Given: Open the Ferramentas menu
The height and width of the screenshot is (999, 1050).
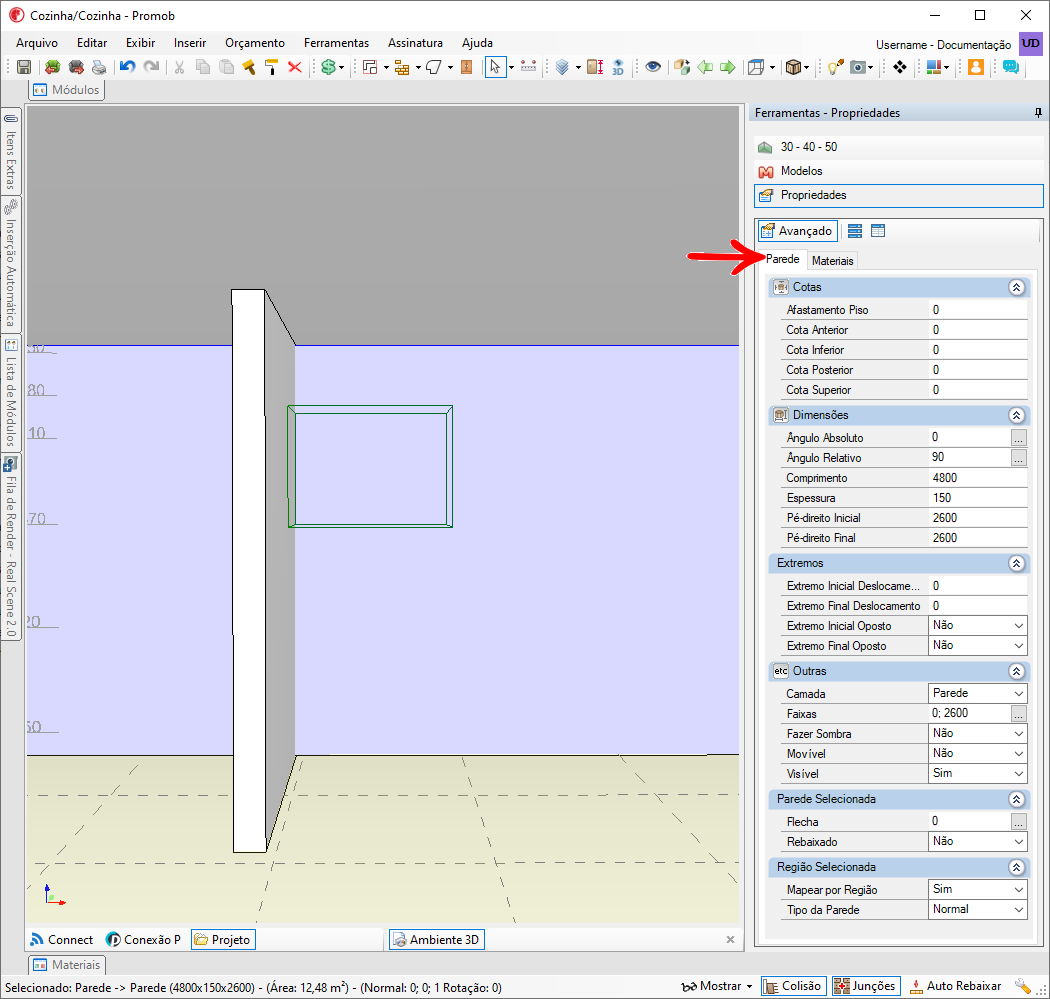Looking at the screenshot, I should pyautogui.click(x=336, y=43).
